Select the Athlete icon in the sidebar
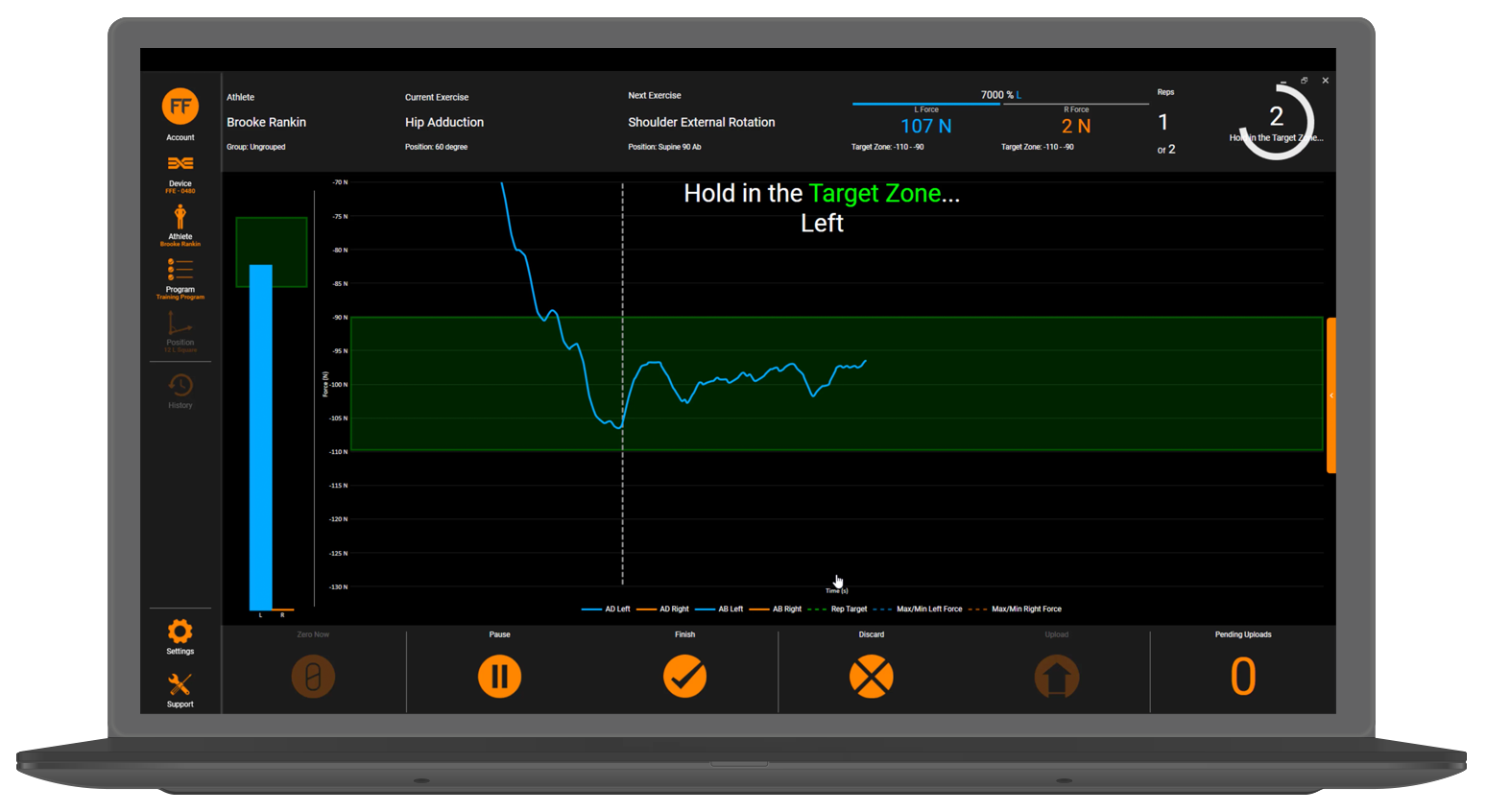Screen dimensions: 1486x812 (x=180, y=217)
